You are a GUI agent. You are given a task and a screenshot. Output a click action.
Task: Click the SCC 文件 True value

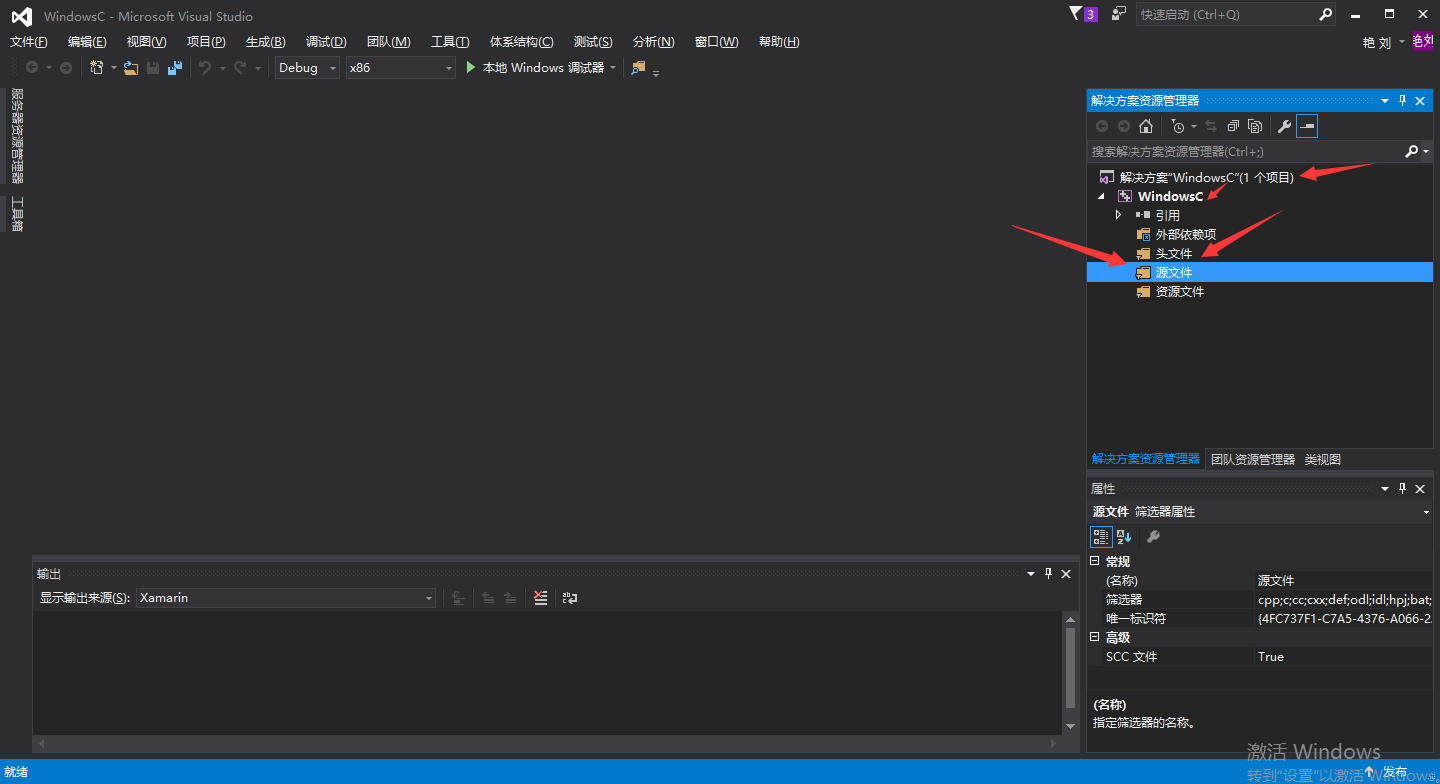1344,657
